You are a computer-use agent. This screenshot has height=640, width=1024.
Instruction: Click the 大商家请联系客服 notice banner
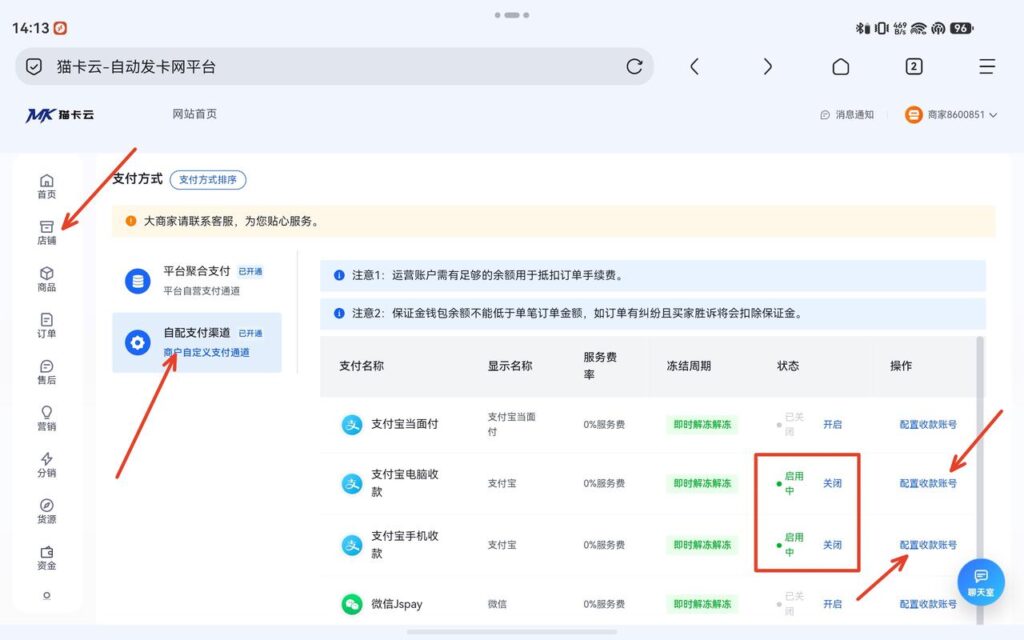point(554,221)
